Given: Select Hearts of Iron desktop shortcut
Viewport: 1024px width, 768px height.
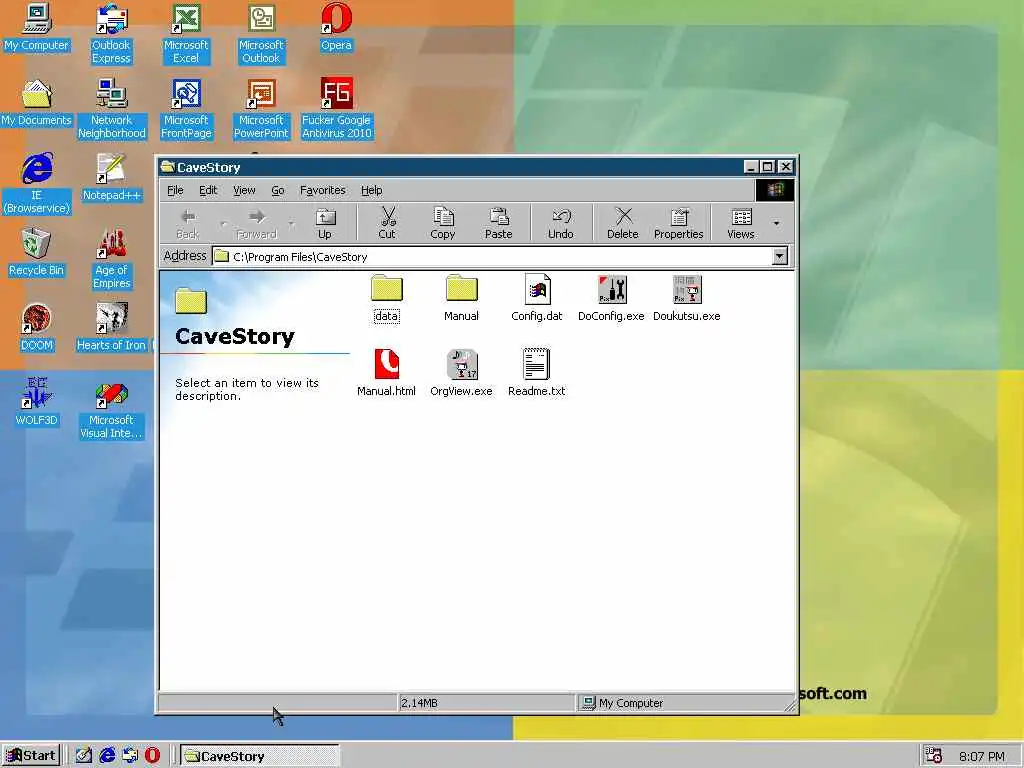Looking at the screenshot, I should point(112,328).
